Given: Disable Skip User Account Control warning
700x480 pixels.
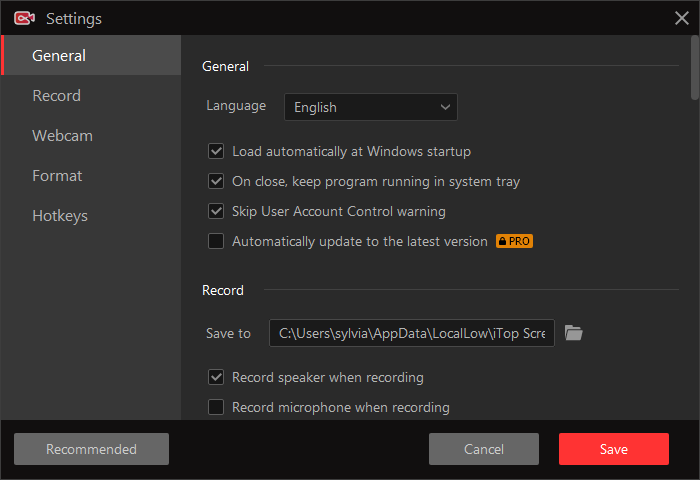Looking at the screenshot, I should coord(215,212).
